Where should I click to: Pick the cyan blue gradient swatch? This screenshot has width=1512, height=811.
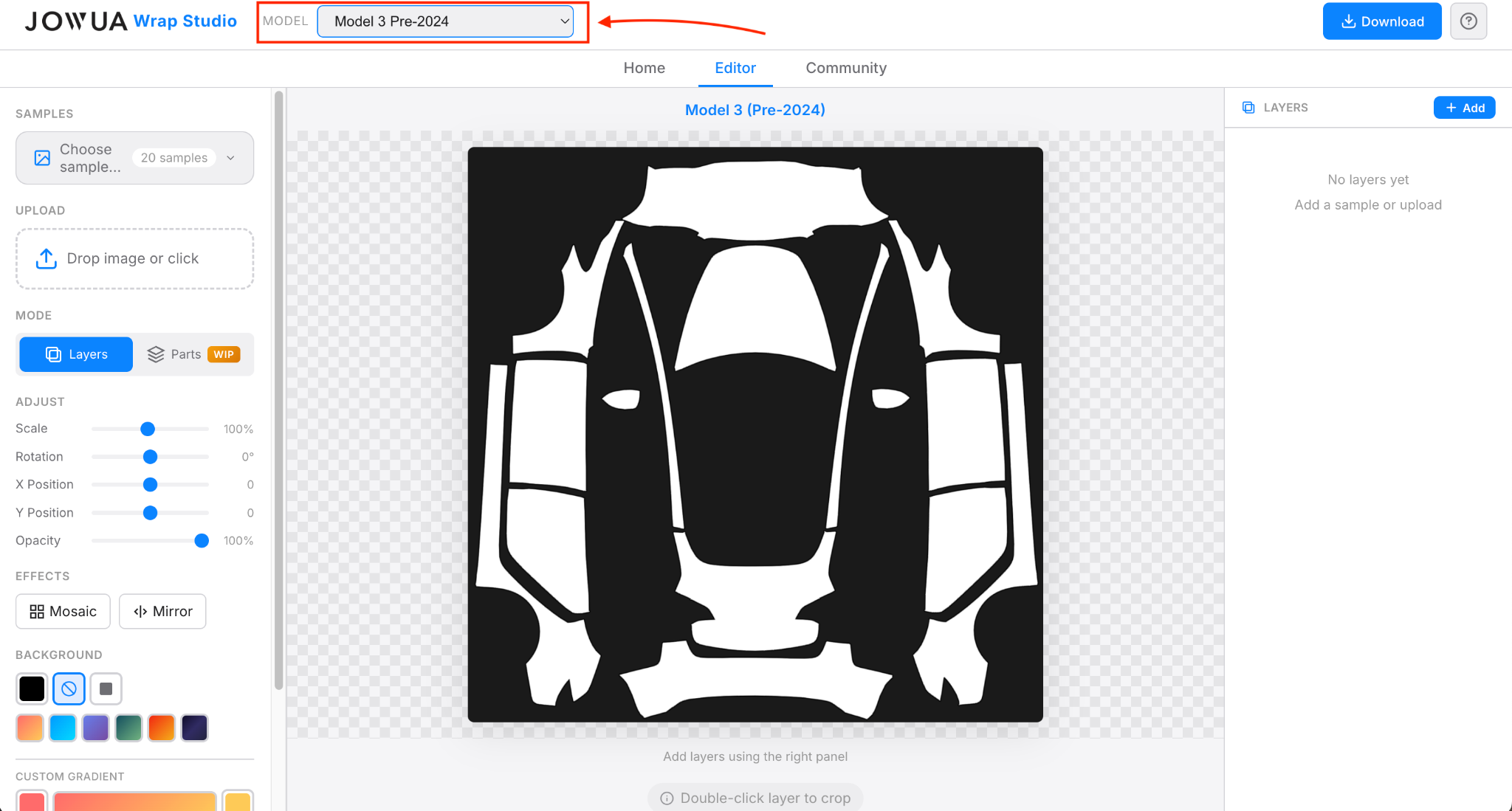[63, 728]
